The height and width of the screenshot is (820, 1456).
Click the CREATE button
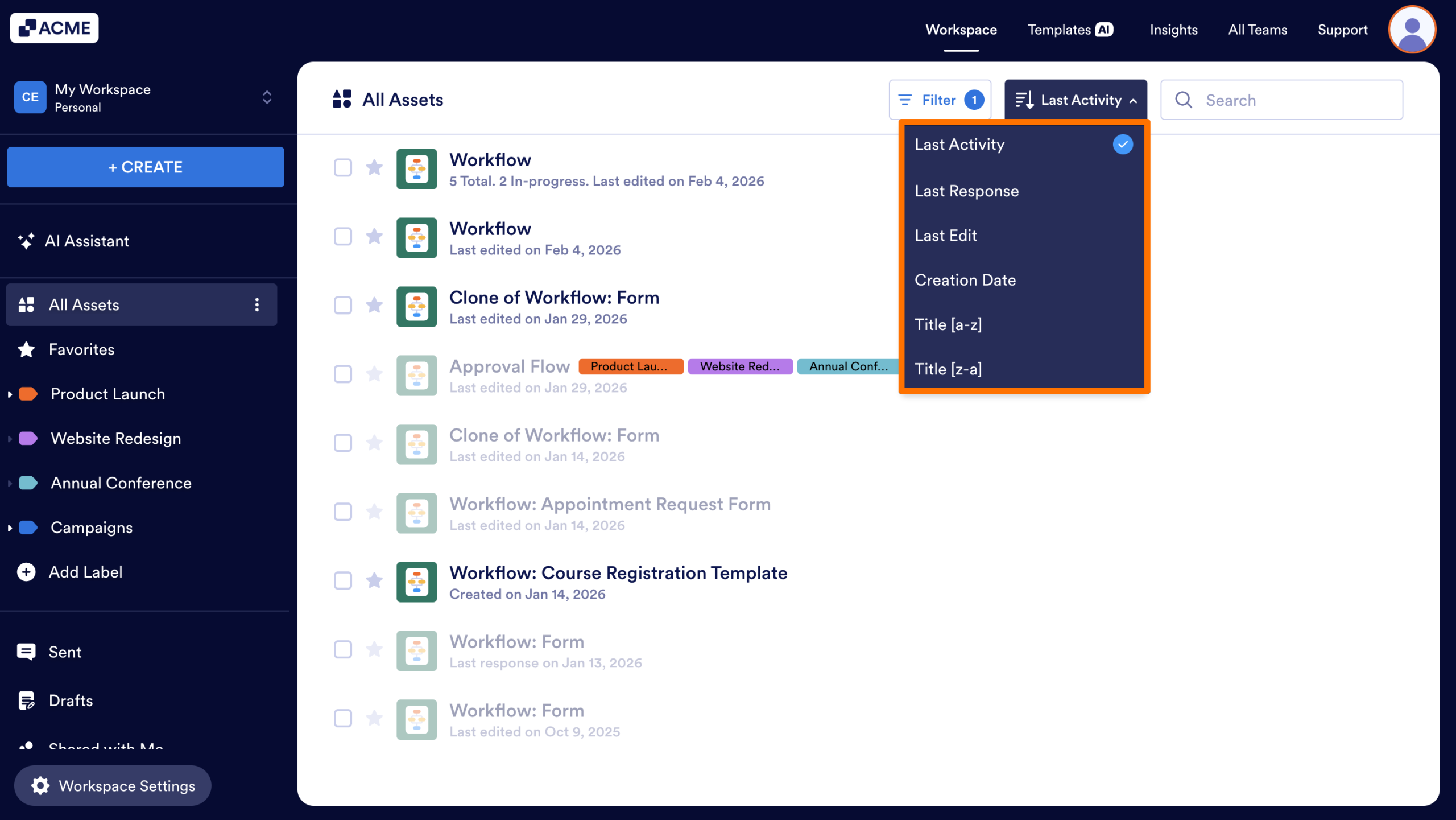(145, 167)
